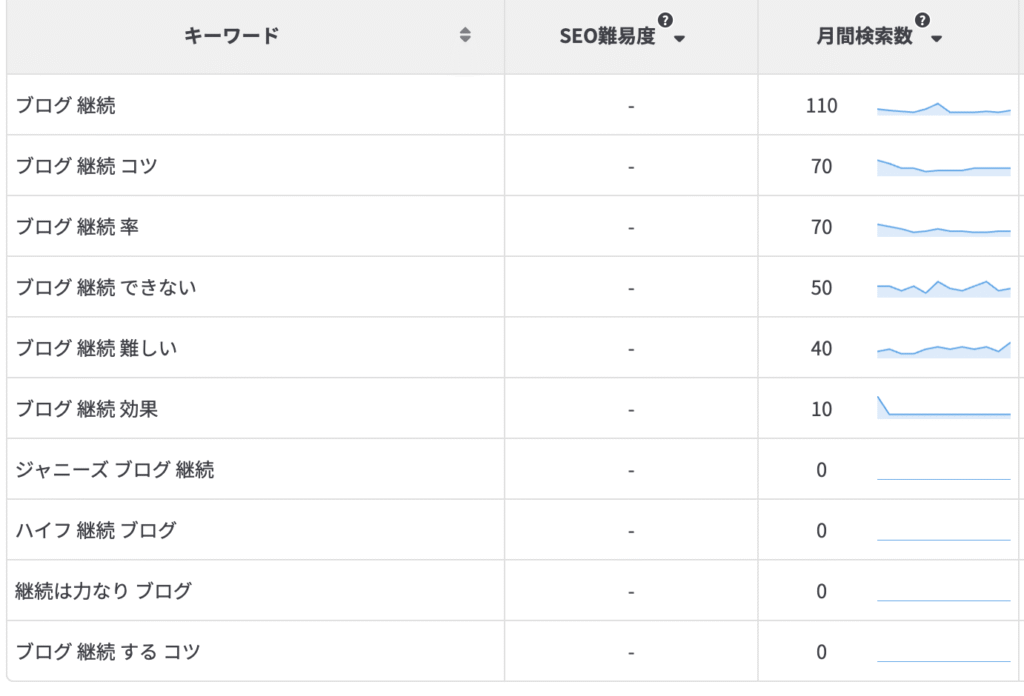Sort keywords using the キーワード sort arrows
The width and height of the screenshot is (1024, 696).
pyautogui.click(x=465, y=35)
